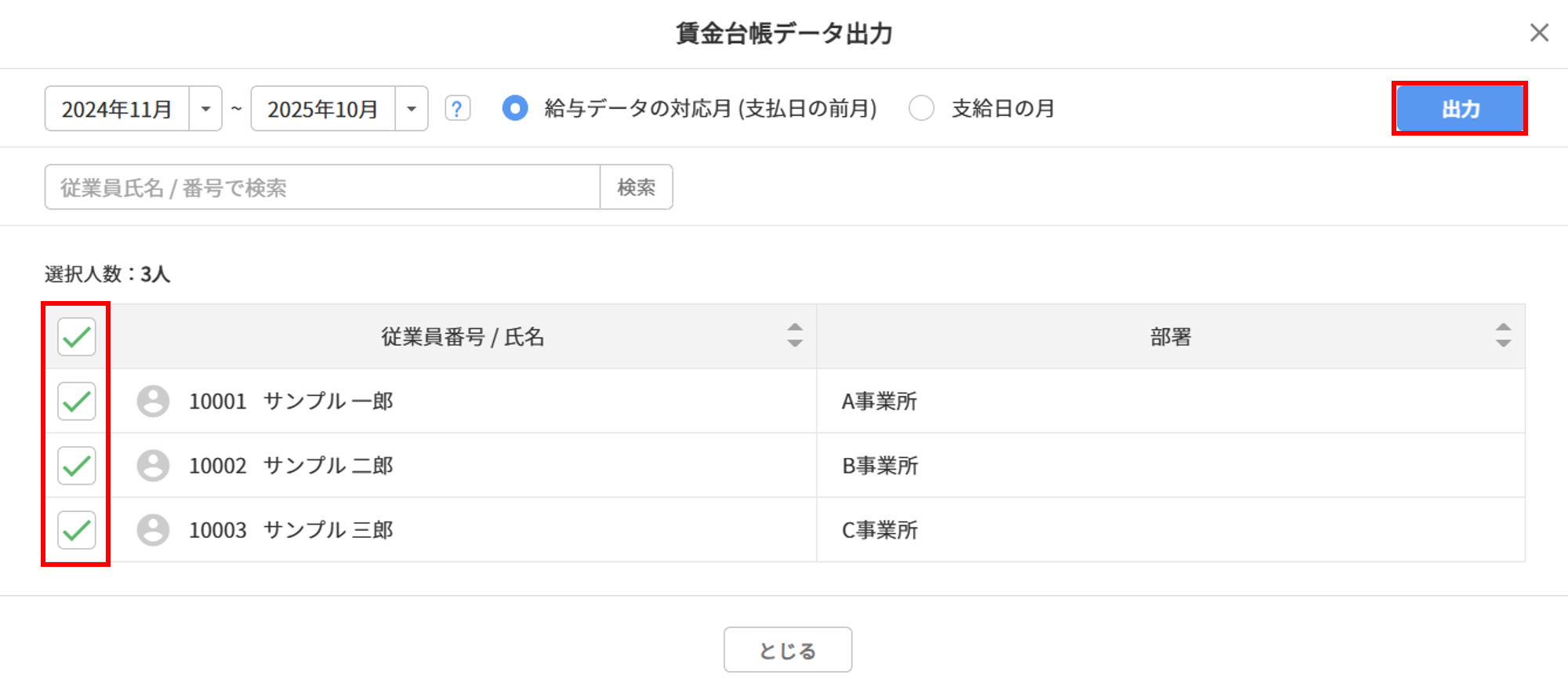Image resolution: width=1568 pixels, height=697 pixels.
Task: Click avatar icon for サンプル 二郎
Action: [x=153, y=466]
